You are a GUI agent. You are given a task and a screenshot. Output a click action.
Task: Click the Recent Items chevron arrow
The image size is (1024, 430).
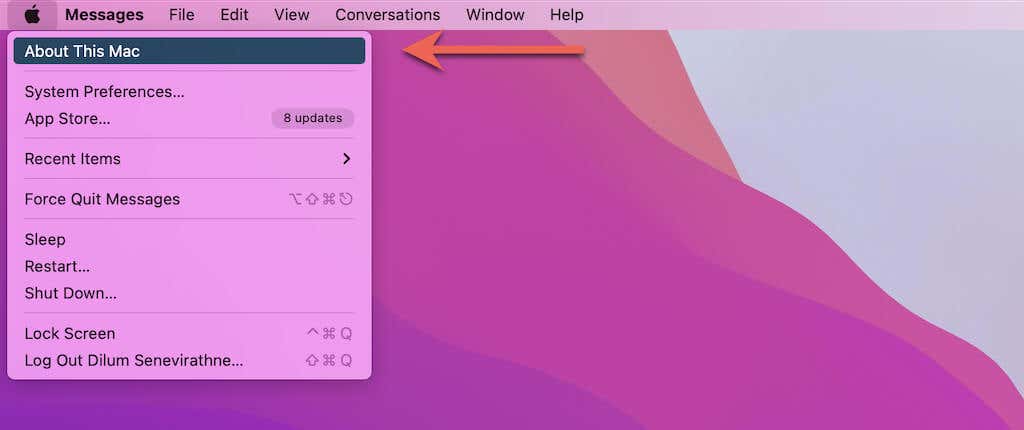coord(347,159)
